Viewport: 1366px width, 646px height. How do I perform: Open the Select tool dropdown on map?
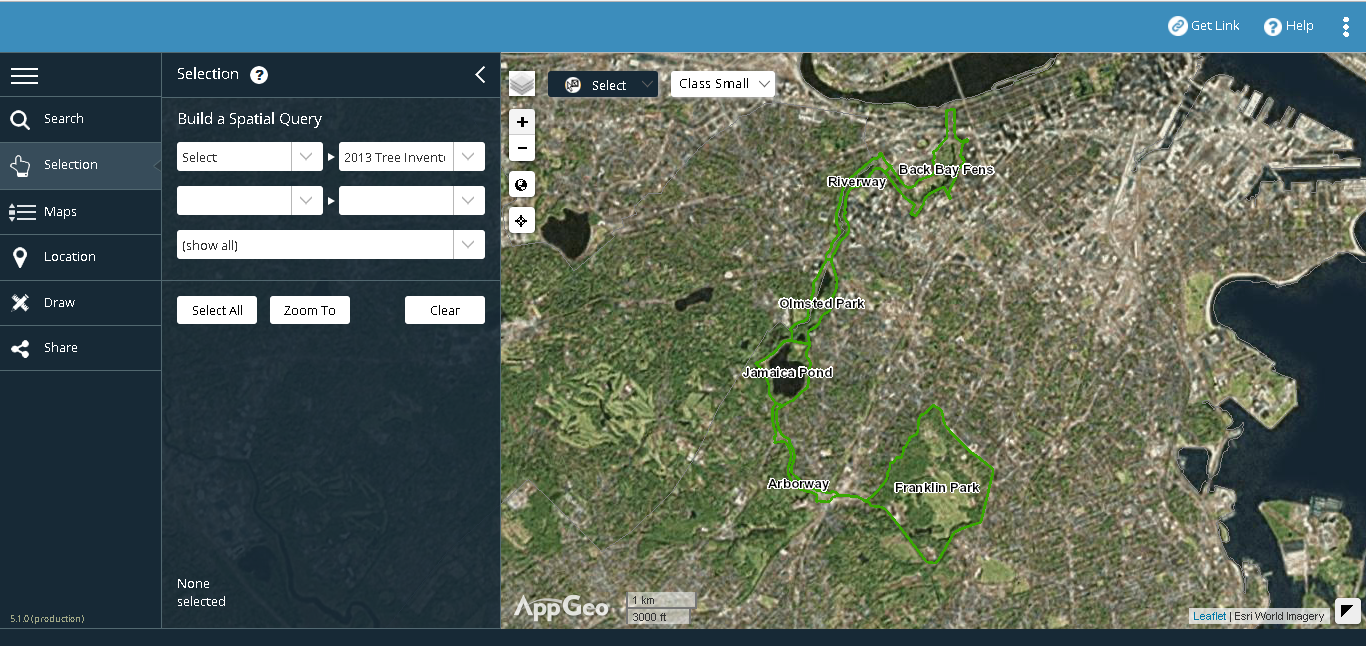603,85
